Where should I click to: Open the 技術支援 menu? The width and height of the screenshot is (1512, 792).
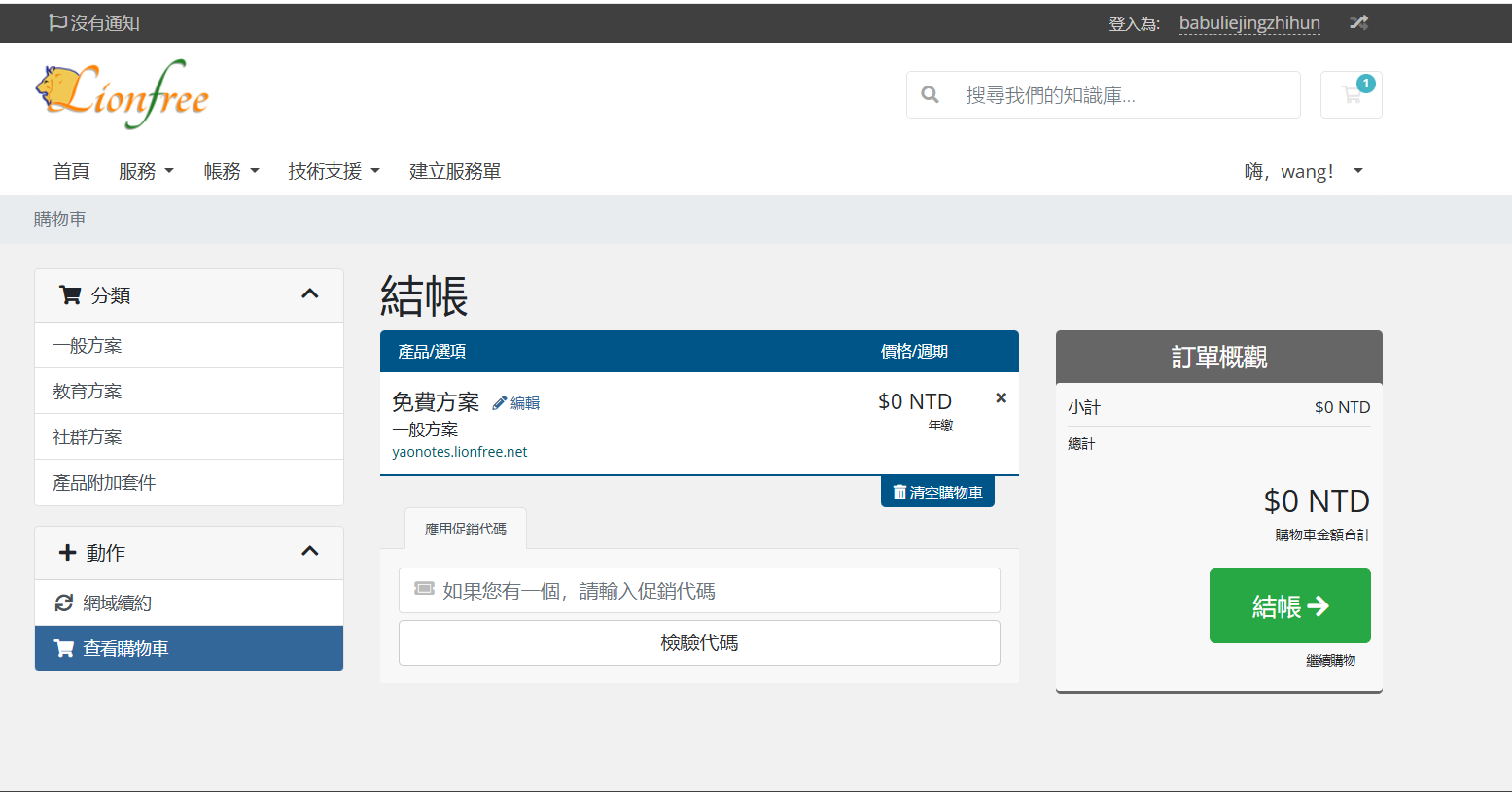tap(334, 171)
